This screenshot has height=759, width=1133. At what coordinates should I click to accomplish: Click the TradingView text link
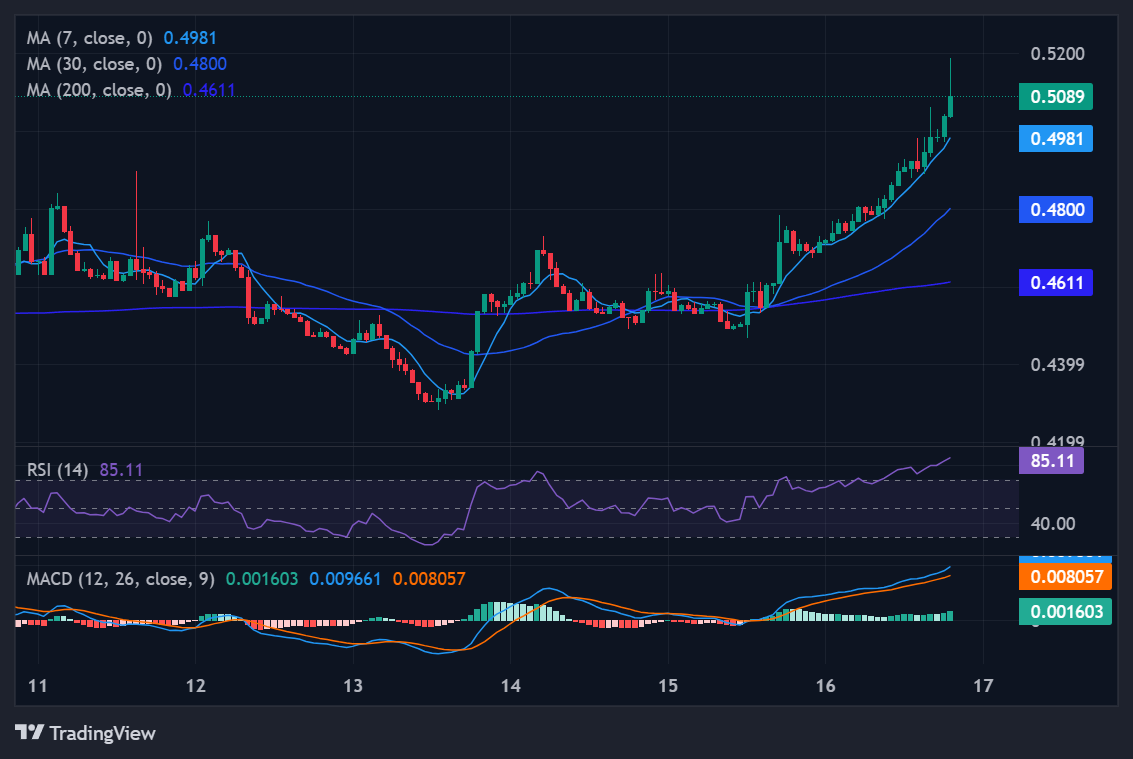102,733
